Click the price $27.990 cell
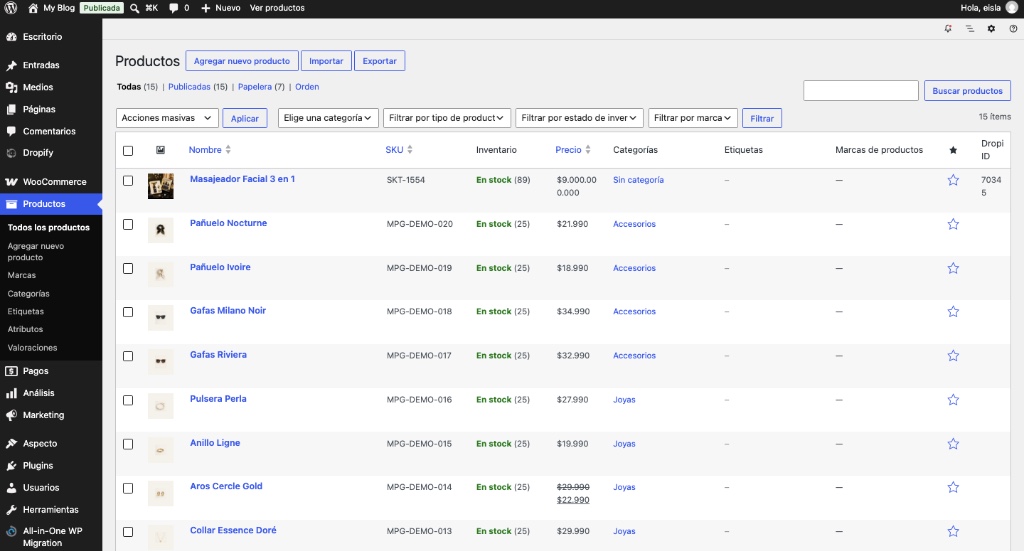The height and width of the screenshot is (551, 1024). point(573,400)
